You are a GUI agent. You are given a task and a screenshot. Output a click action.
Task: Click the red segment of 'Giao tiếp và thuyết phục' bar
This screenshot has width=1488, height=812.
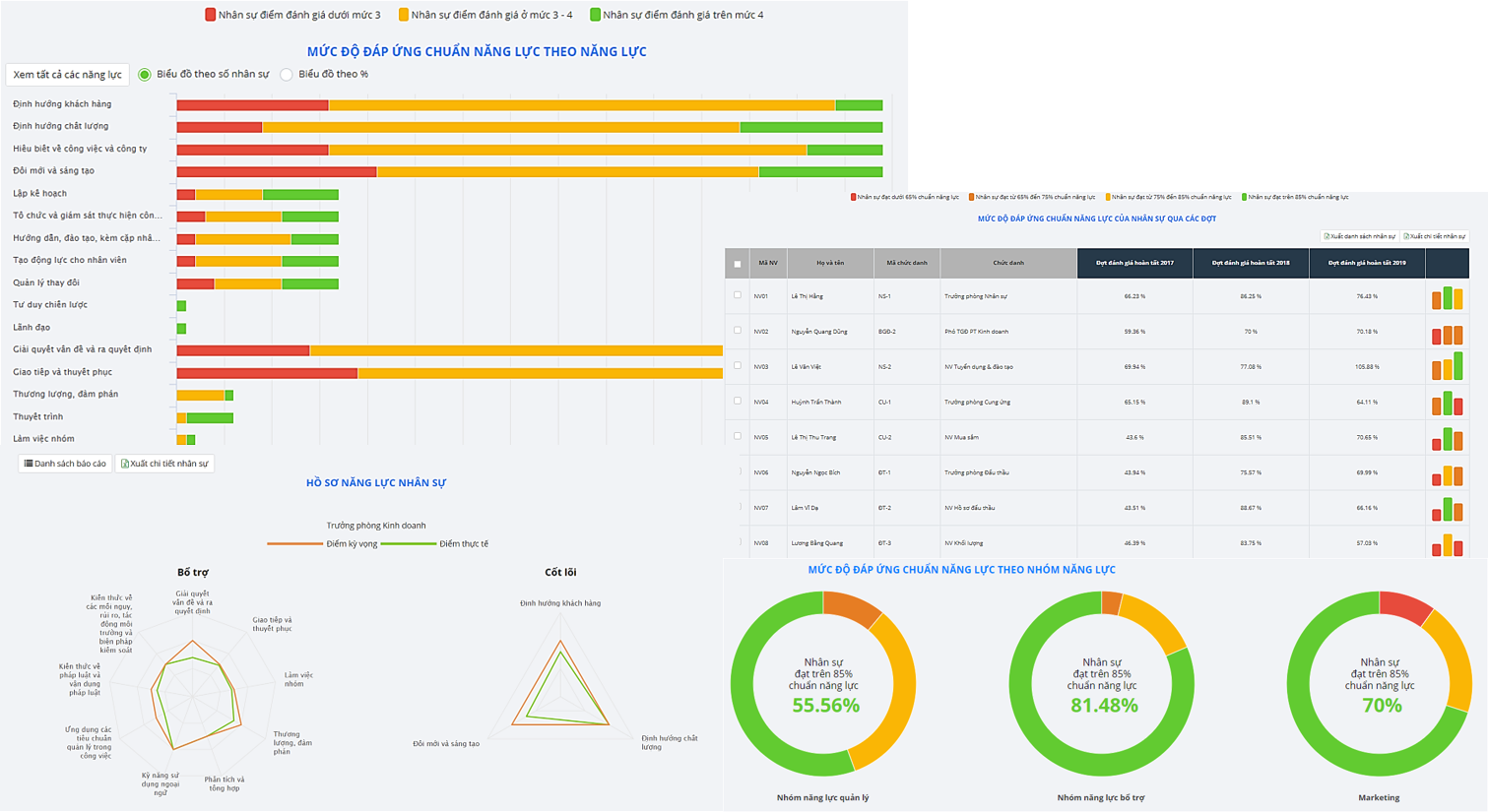coord(267,373)
